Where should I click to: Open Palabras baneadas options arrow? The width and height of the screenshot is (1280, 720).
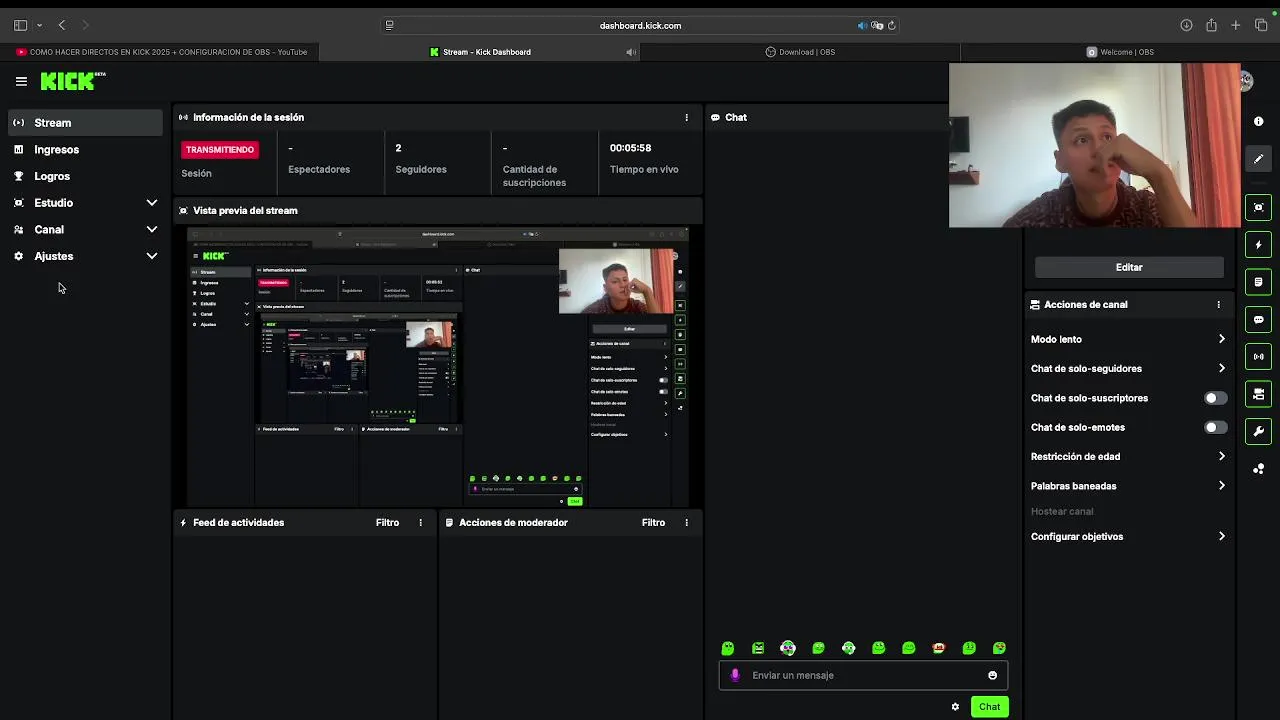coord(1221,486)
